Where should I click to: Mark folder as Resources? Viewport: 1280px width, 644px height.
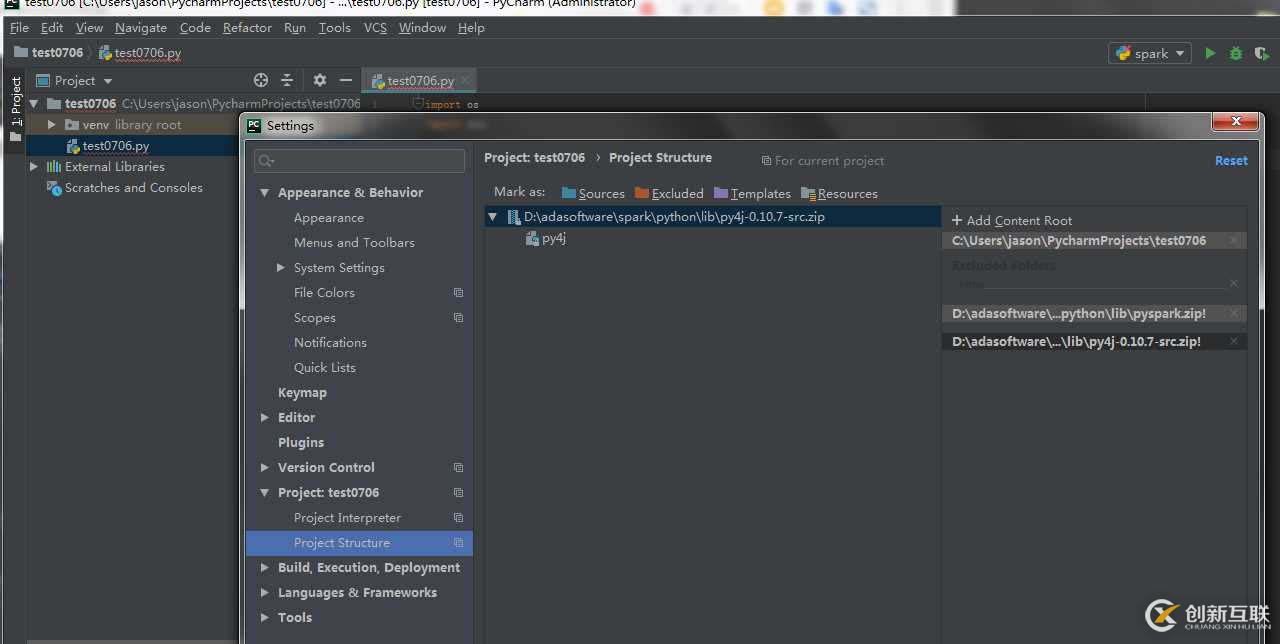point(839,194)
